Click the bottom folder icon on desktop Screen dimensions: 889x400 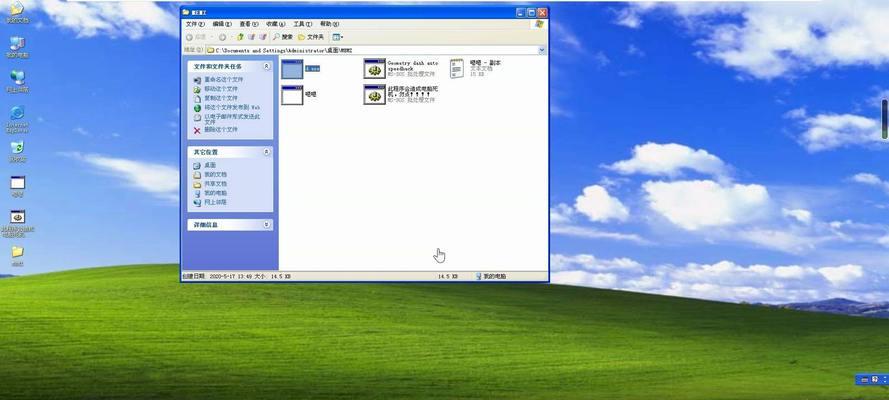[18, 252]
